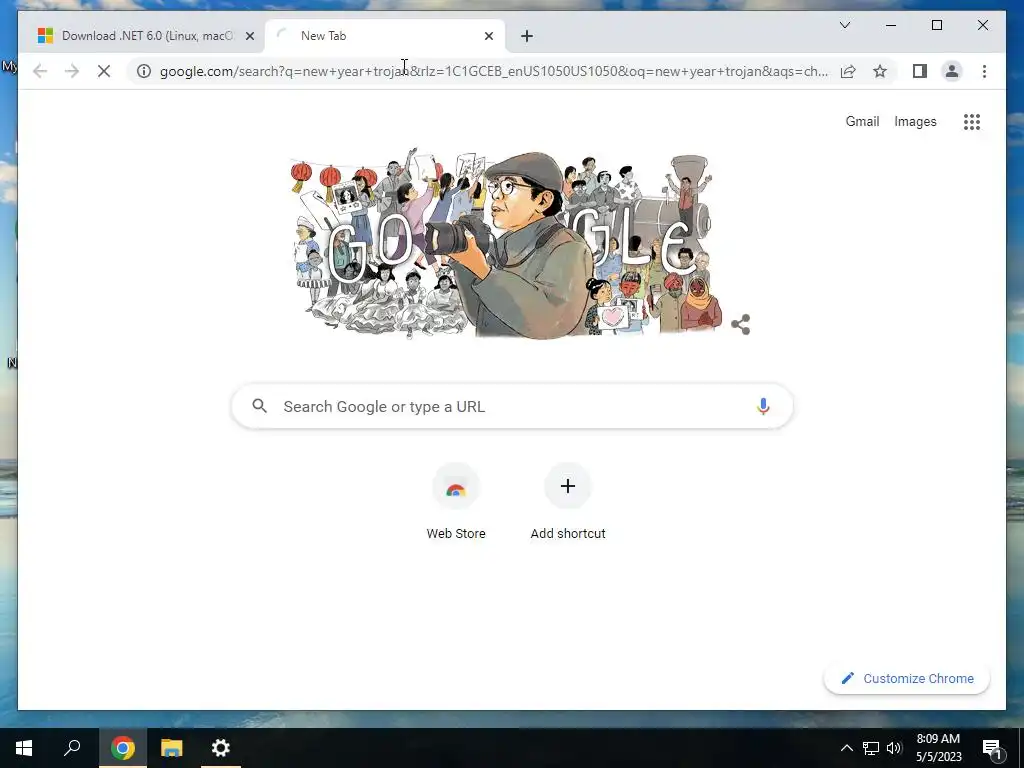1024x768 pixels.
Task: Open the tab search chevron
Action: tap(844, 25)
